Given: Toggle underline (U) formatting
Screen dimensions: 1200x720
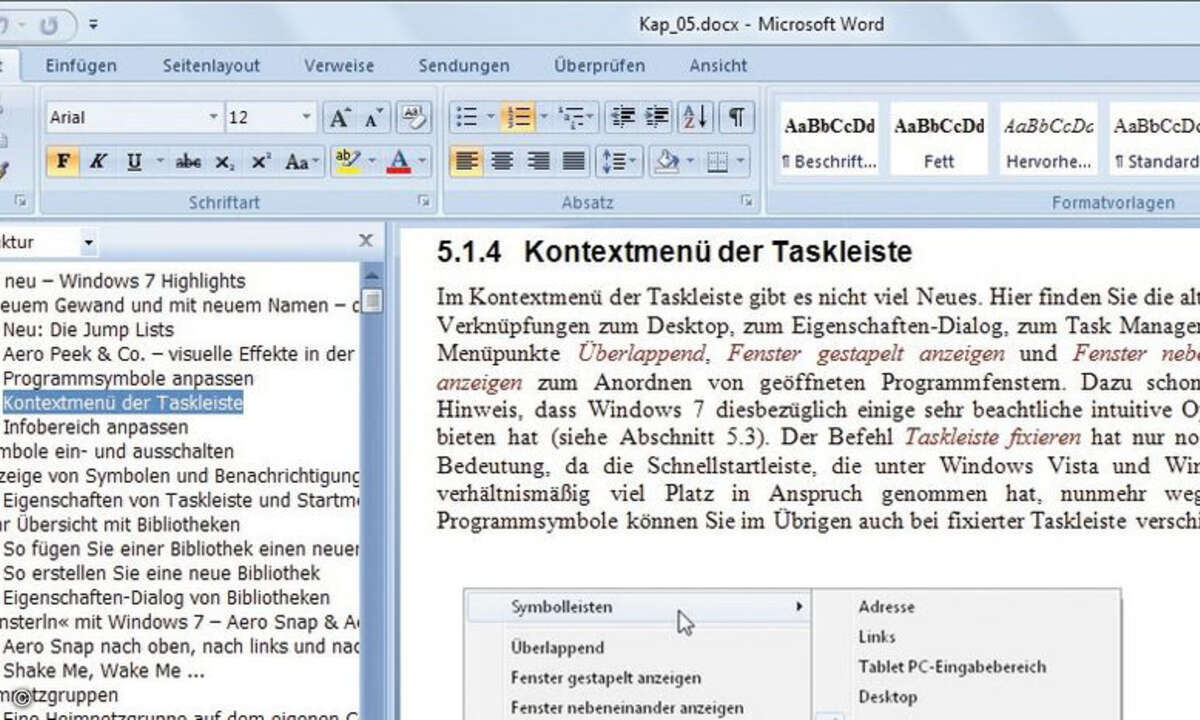Looking at the screenshot, I should (x=133, y=161).
